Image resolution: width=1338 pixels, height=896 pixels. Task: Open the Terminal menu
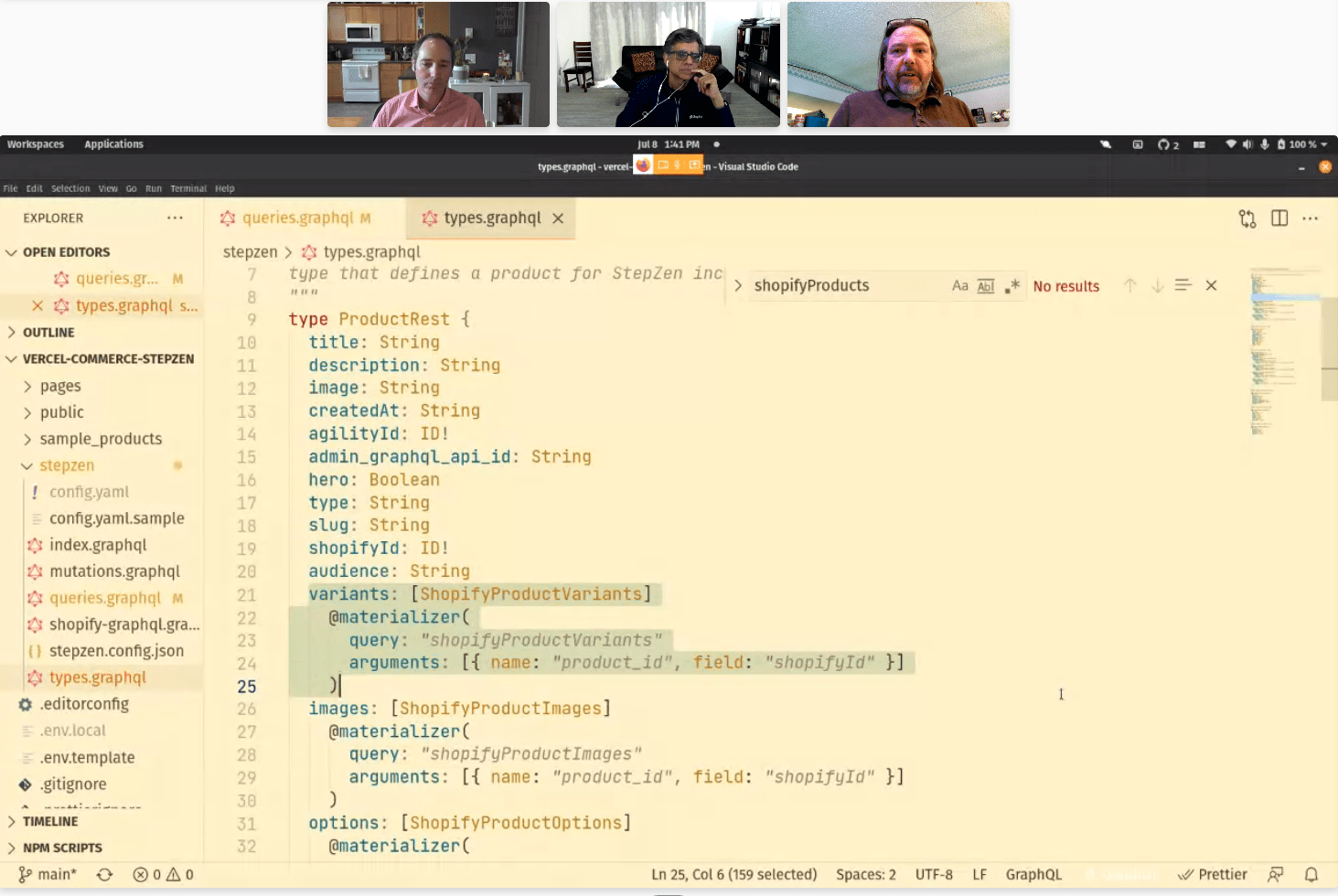click(x=187, y=188)
